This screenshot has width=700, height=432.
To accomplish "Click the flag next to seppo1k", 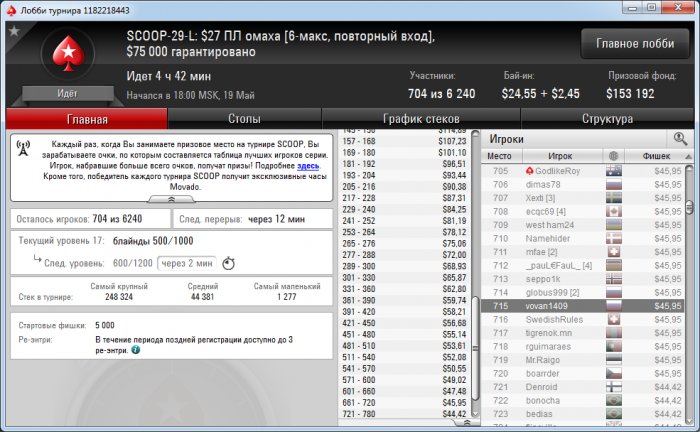I will pos(614,279).
